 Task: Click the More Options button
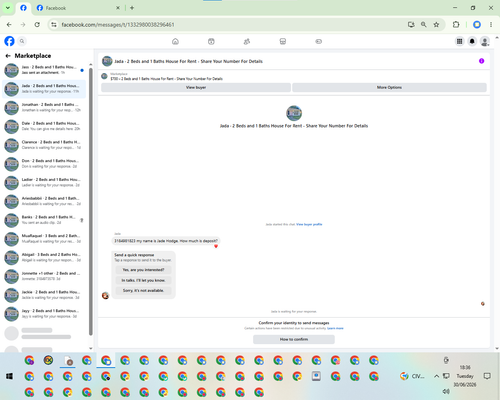pyautogui.click(x=389, y=87)
